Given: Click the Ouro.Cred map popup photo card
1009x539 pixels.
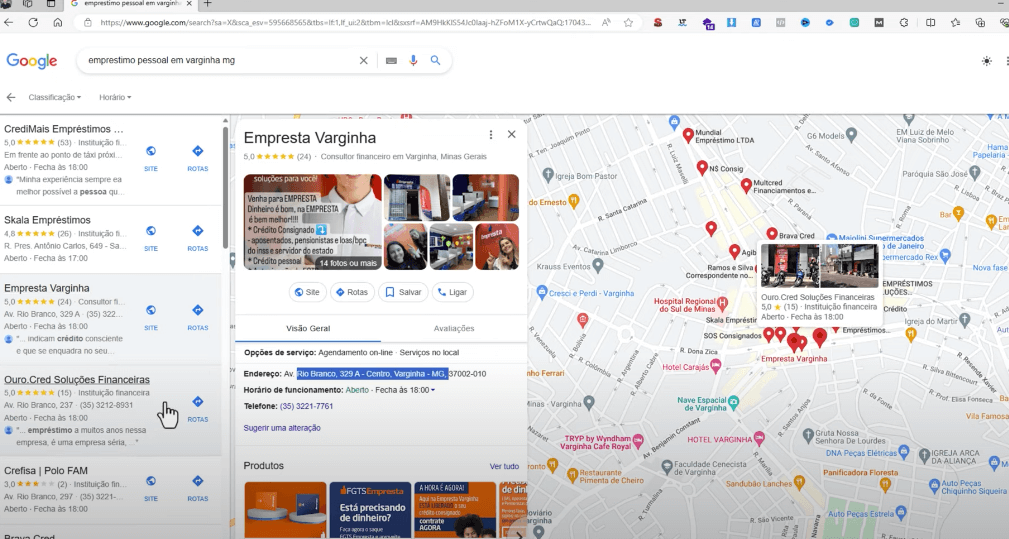Looking at the screenshot, I should 819,266.
